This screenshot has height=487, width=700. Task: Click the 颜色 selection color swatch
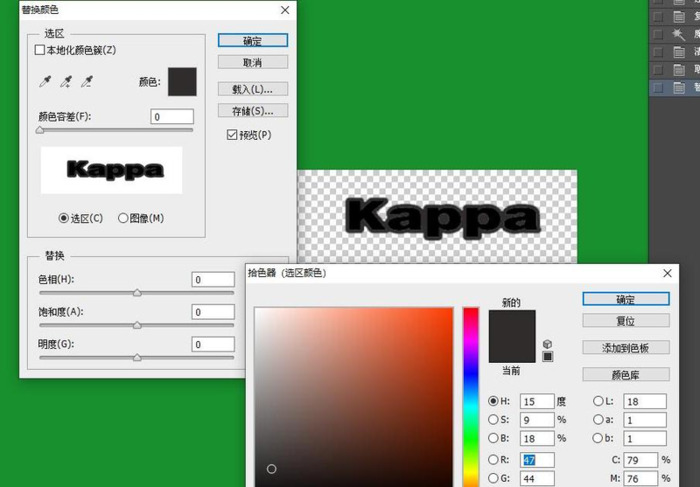(x=181, y=82)
